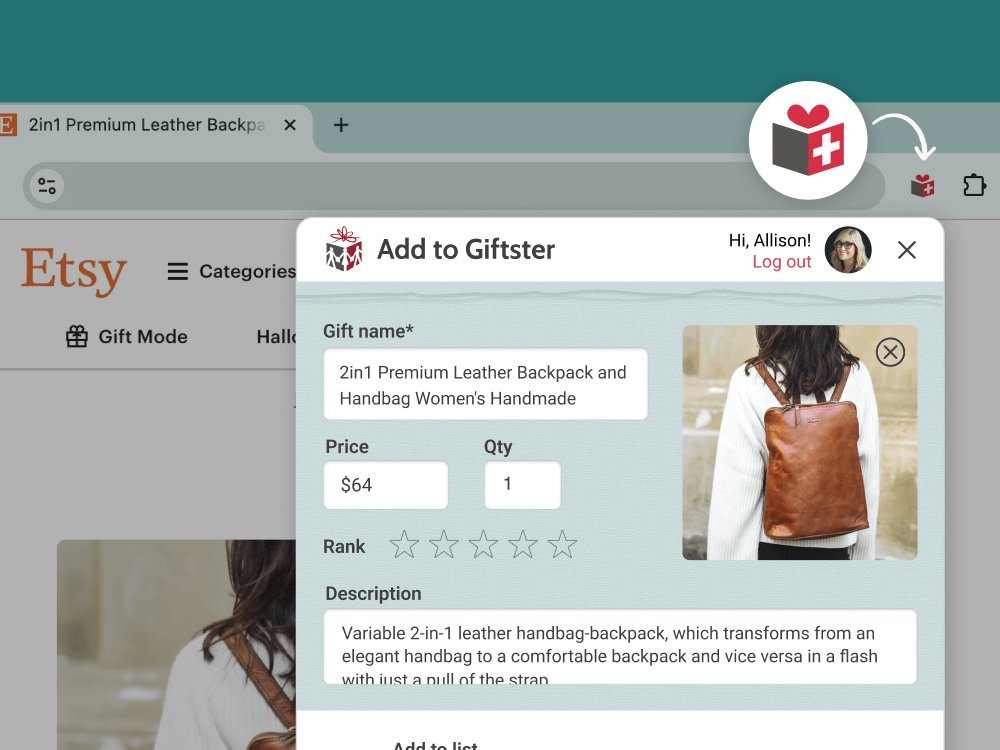Open the browser Extensions puzzle icon

[x=973, y=185]
